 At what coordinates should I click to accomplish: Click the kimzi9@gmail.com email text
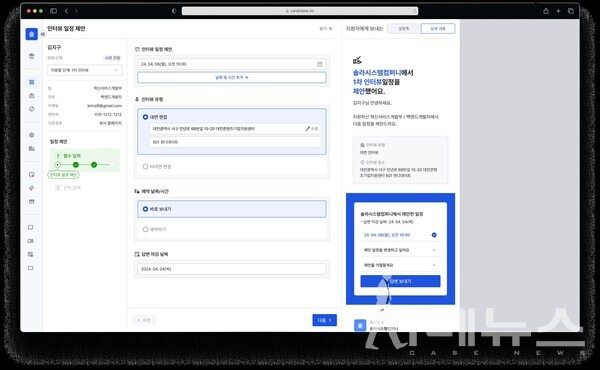pyautogui.click(x=104, y=106)
